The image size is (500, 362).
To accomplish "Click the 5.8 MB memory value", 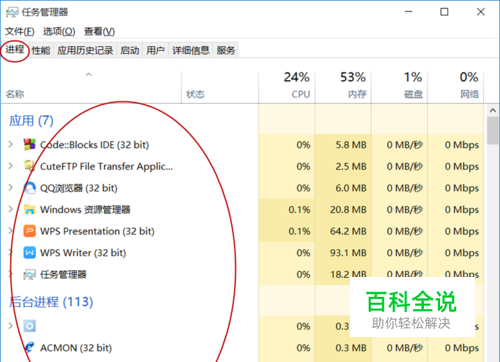I will click(x=351, y=145).
